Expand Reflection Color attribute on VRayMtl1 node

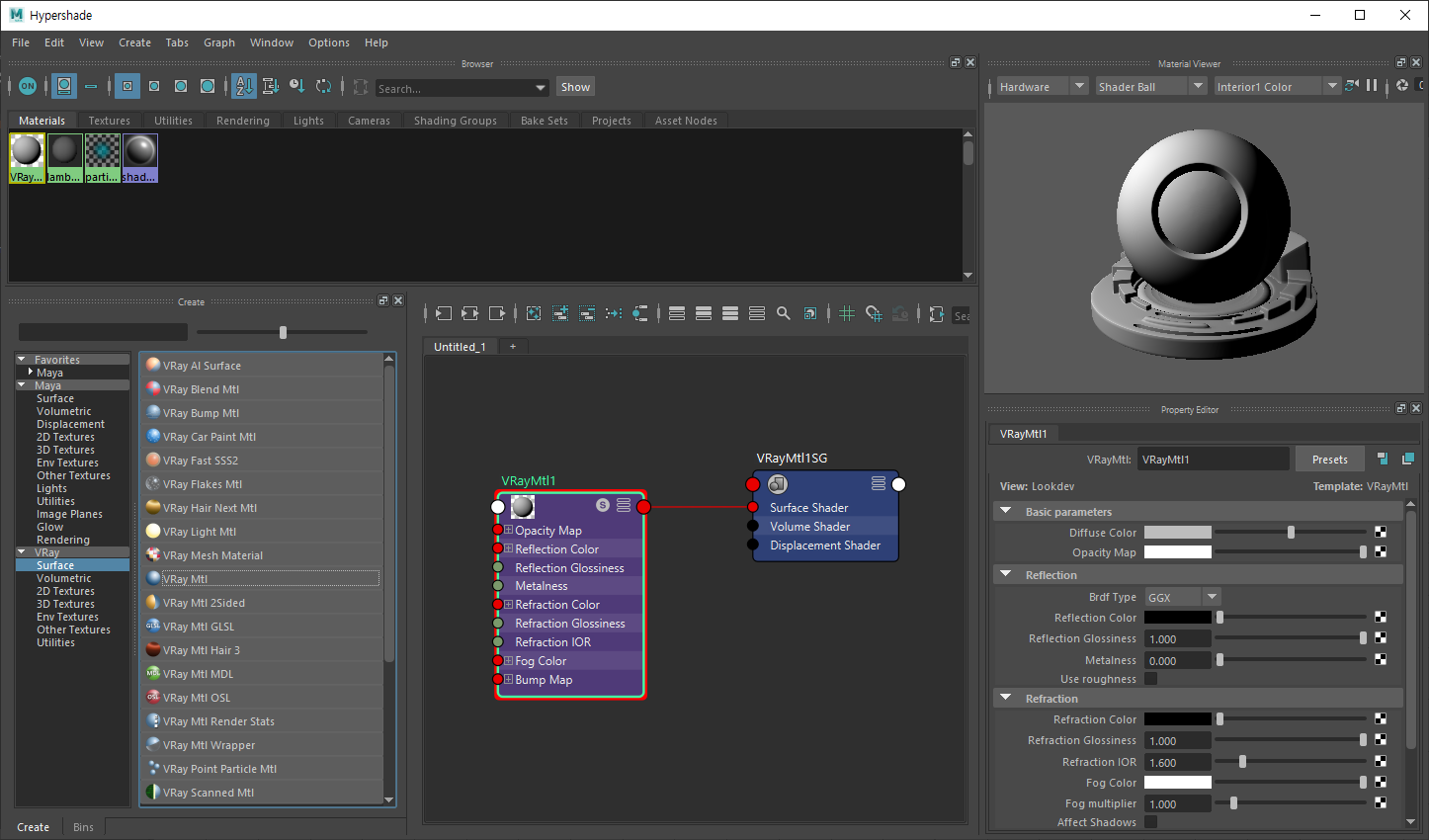tap(508, 548)
